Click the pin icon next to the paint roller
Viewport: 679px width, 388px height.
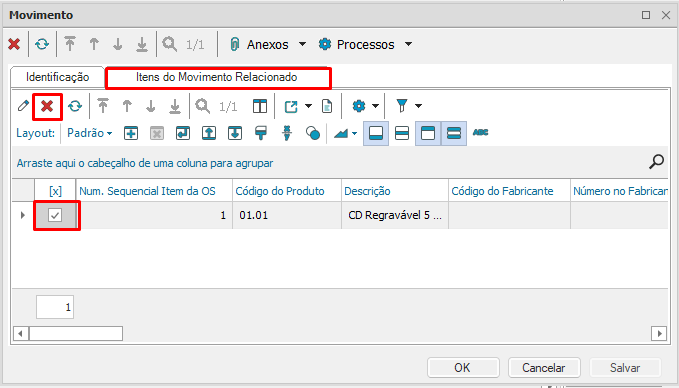(x=287, y=133)
